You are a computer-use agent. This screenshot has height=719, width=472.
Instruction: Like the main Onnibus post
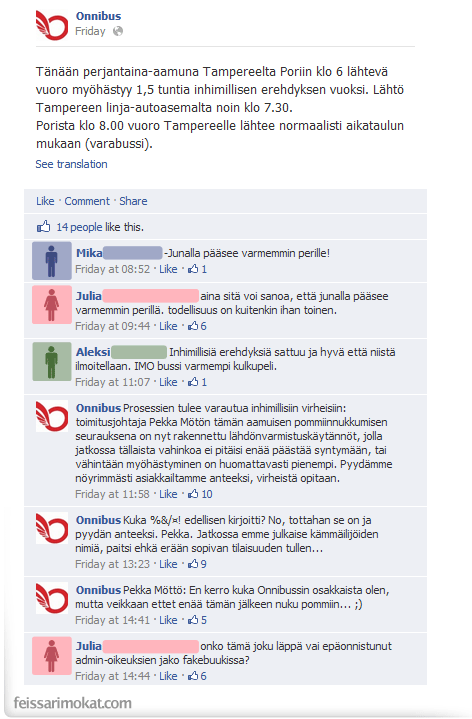(x=45, y=201)
